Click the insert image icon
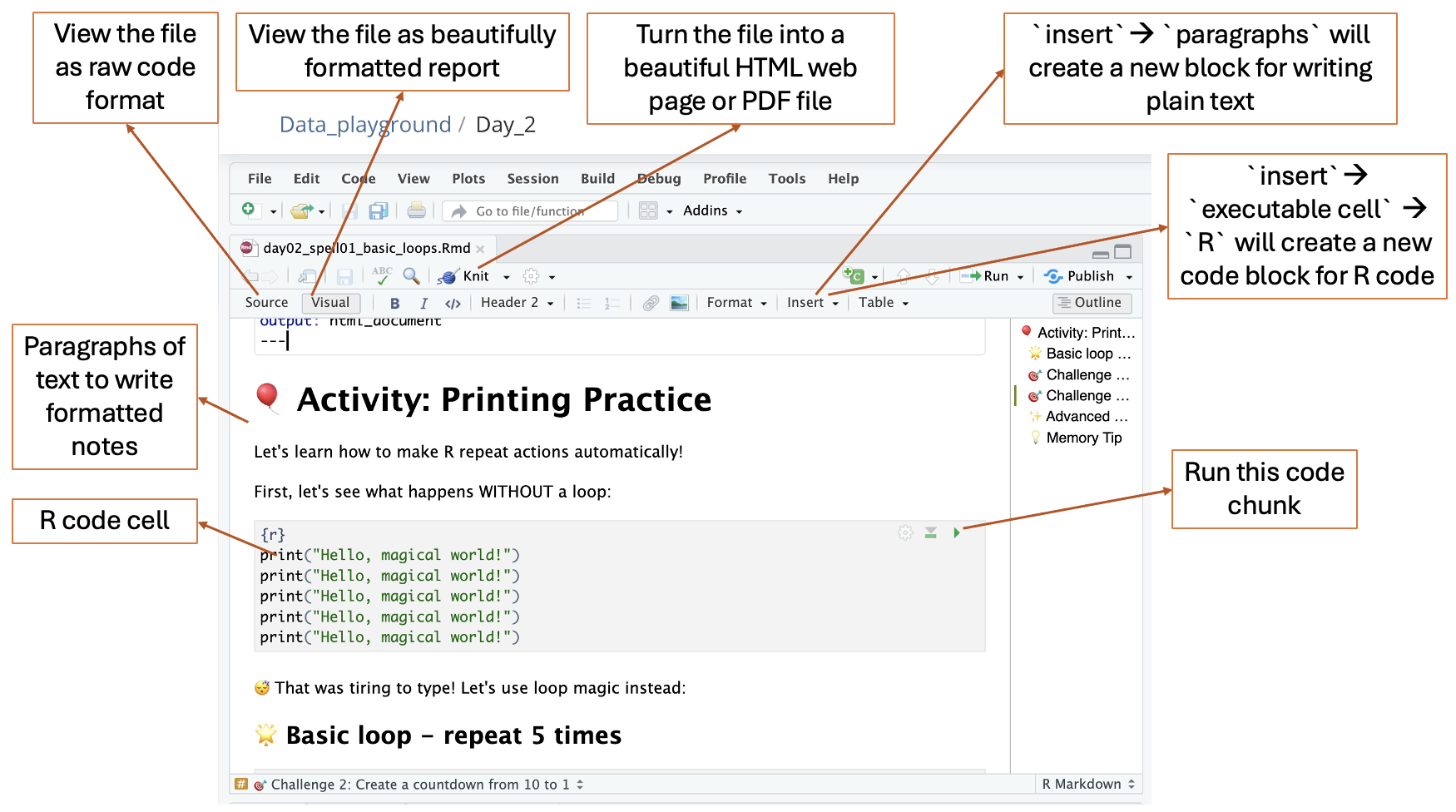 [679, 303]
